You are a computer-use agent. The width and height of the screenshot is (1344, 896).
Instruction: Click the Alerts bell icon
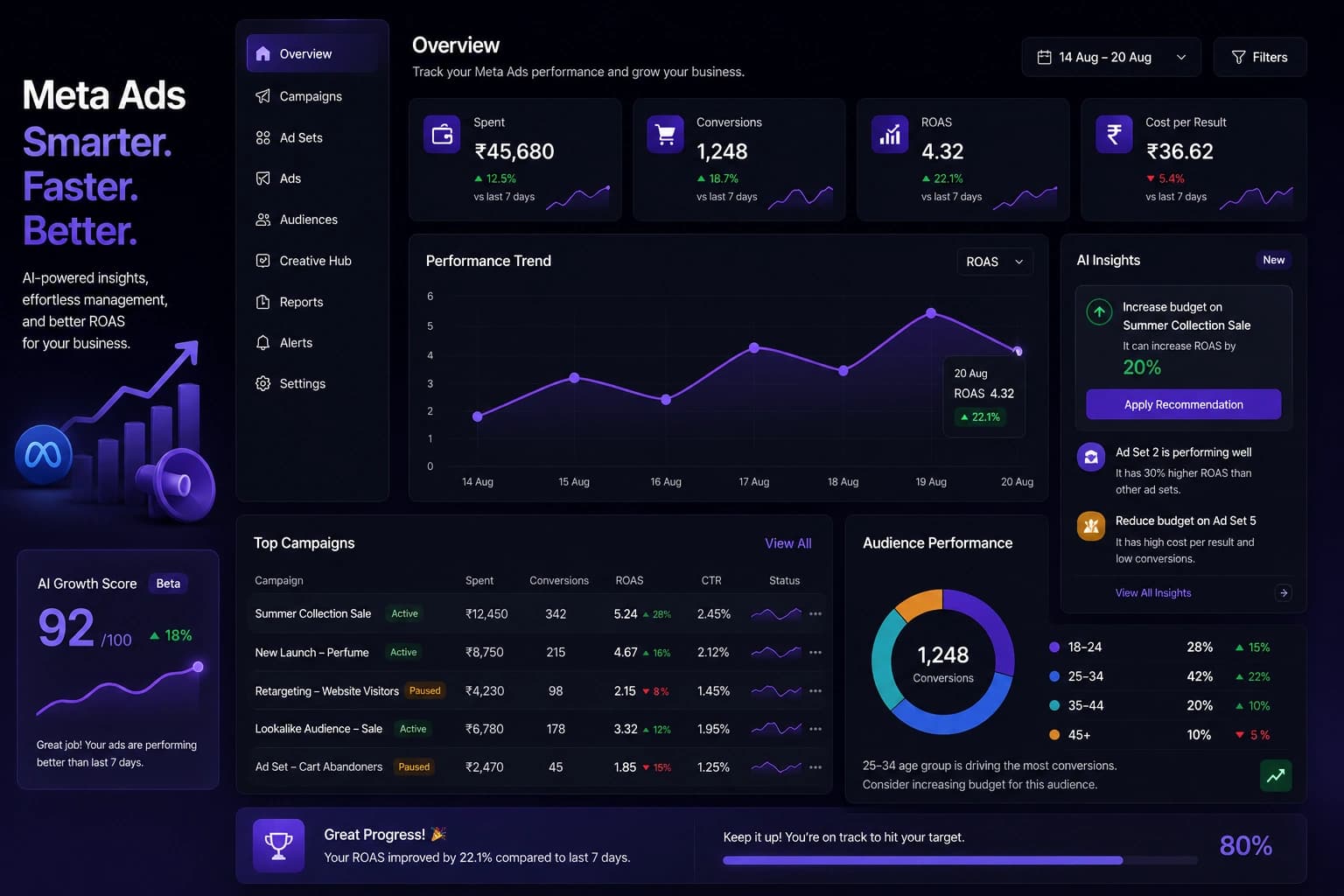coord(262,343)
